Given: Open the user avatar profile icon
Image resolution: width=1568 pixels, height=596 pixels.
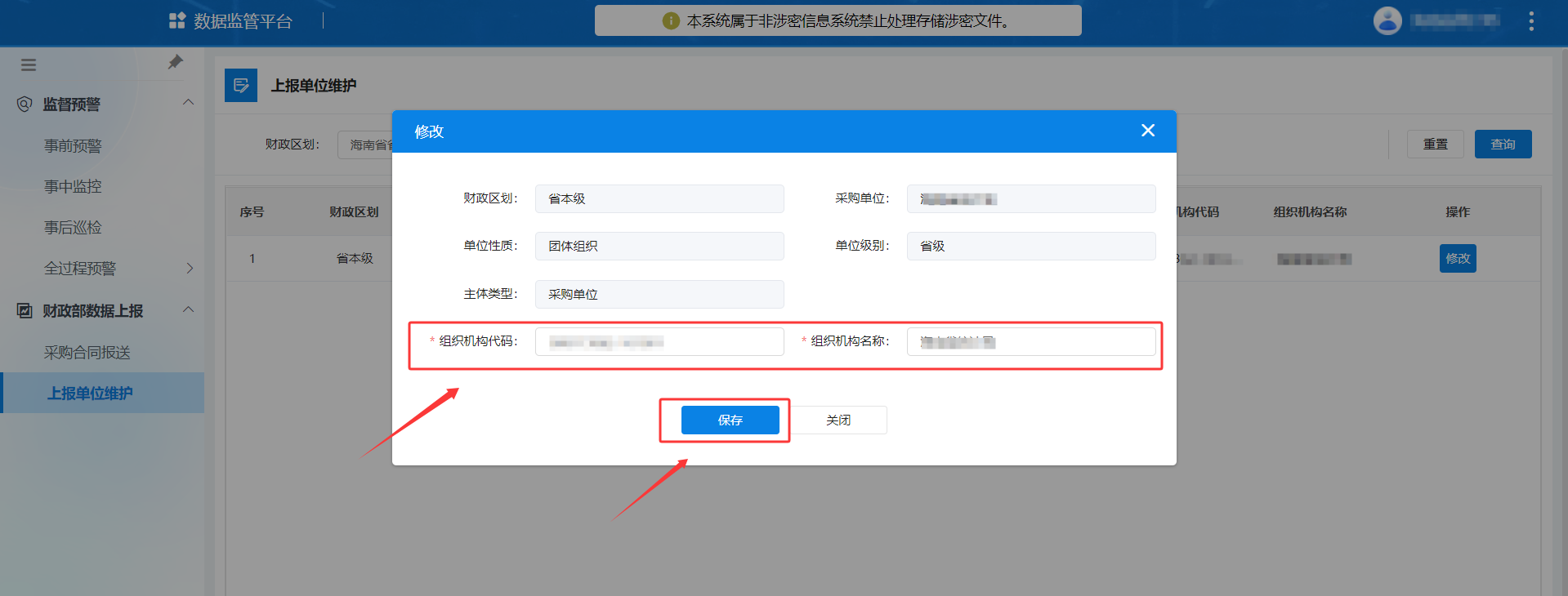Looking at the screenshot, I should (x=1387, y=21).
